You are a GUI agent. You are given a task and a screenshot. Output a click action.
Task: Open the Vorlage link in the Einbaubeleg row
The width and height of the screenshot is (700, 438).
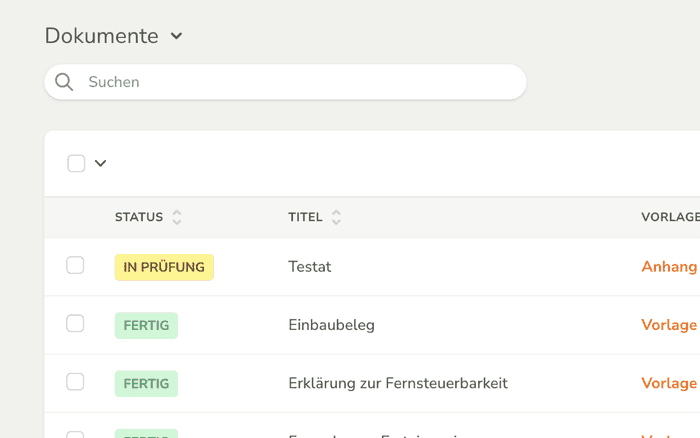(x=669, y=325)
